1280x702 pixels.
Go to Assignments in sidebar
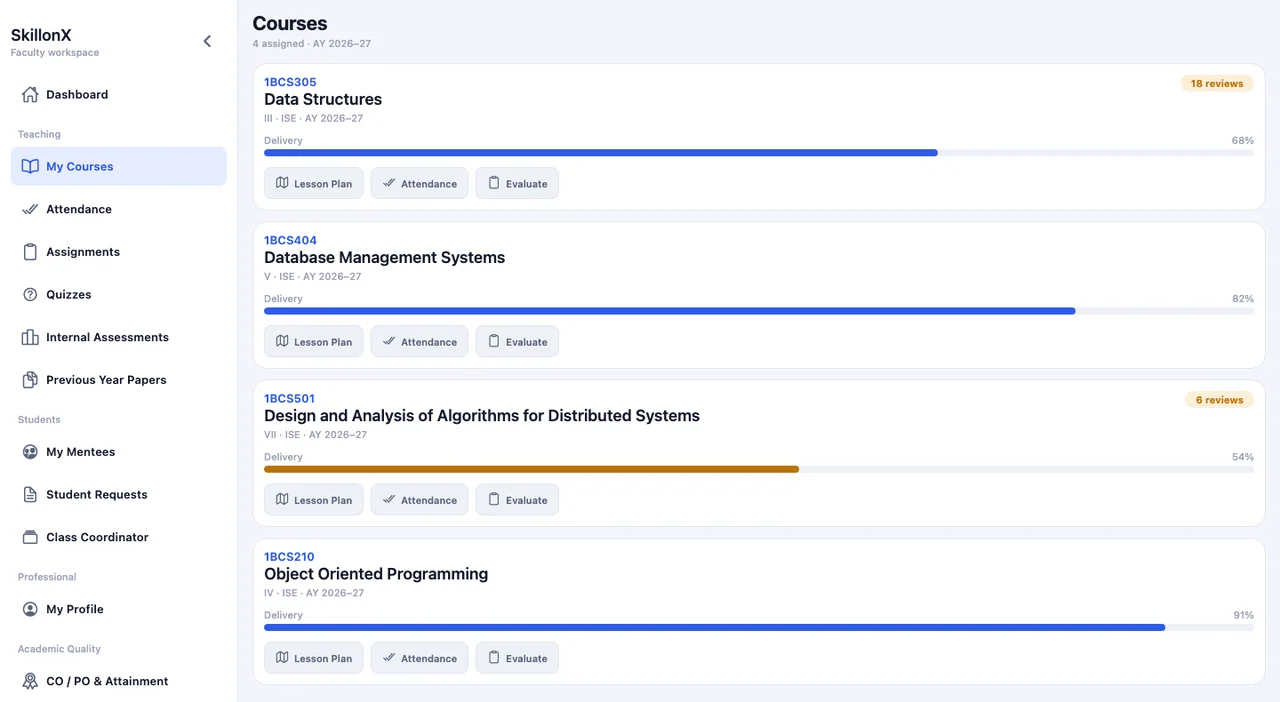(x=119, y=252)
